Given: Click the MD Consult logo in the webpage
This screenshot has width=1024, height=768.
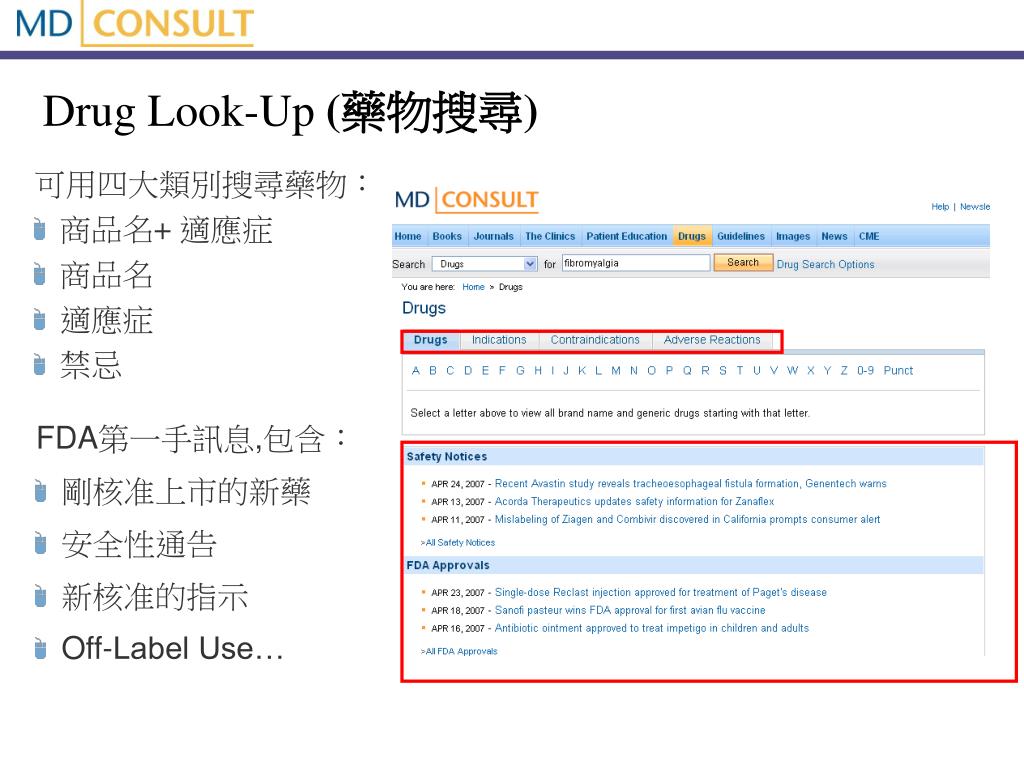Looking at the screenshot, I should [467, 200].
